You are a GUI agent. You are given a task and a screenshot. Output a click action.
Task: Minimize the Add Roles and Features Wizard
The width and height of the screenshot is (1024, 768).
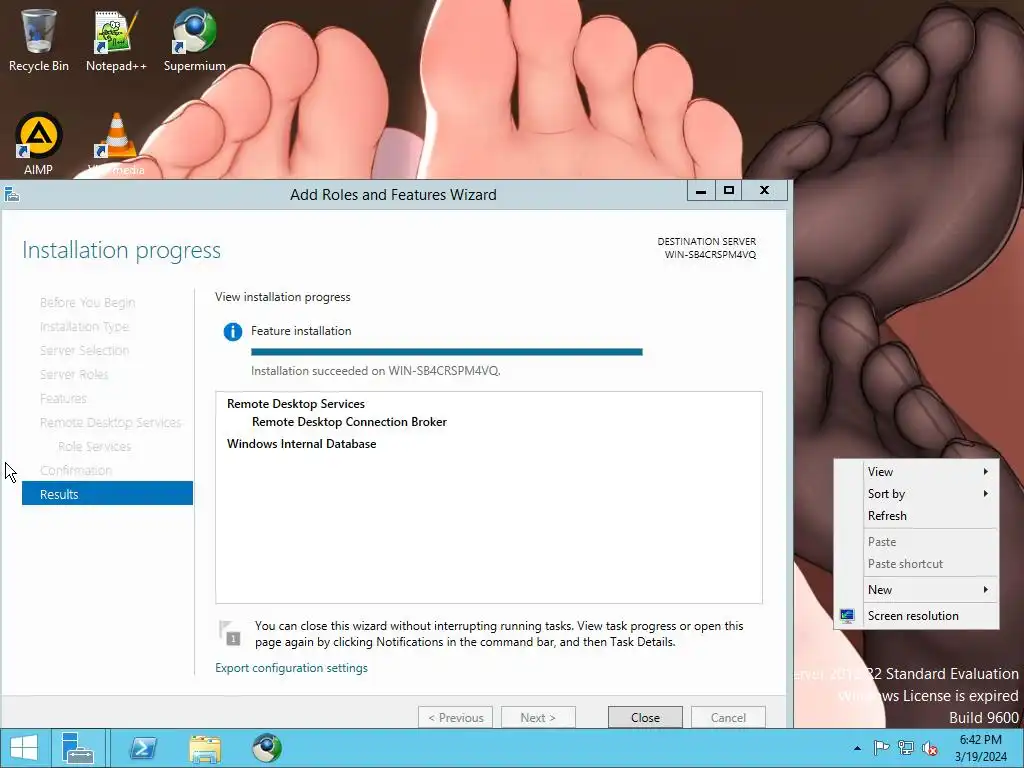pos(701,191)
